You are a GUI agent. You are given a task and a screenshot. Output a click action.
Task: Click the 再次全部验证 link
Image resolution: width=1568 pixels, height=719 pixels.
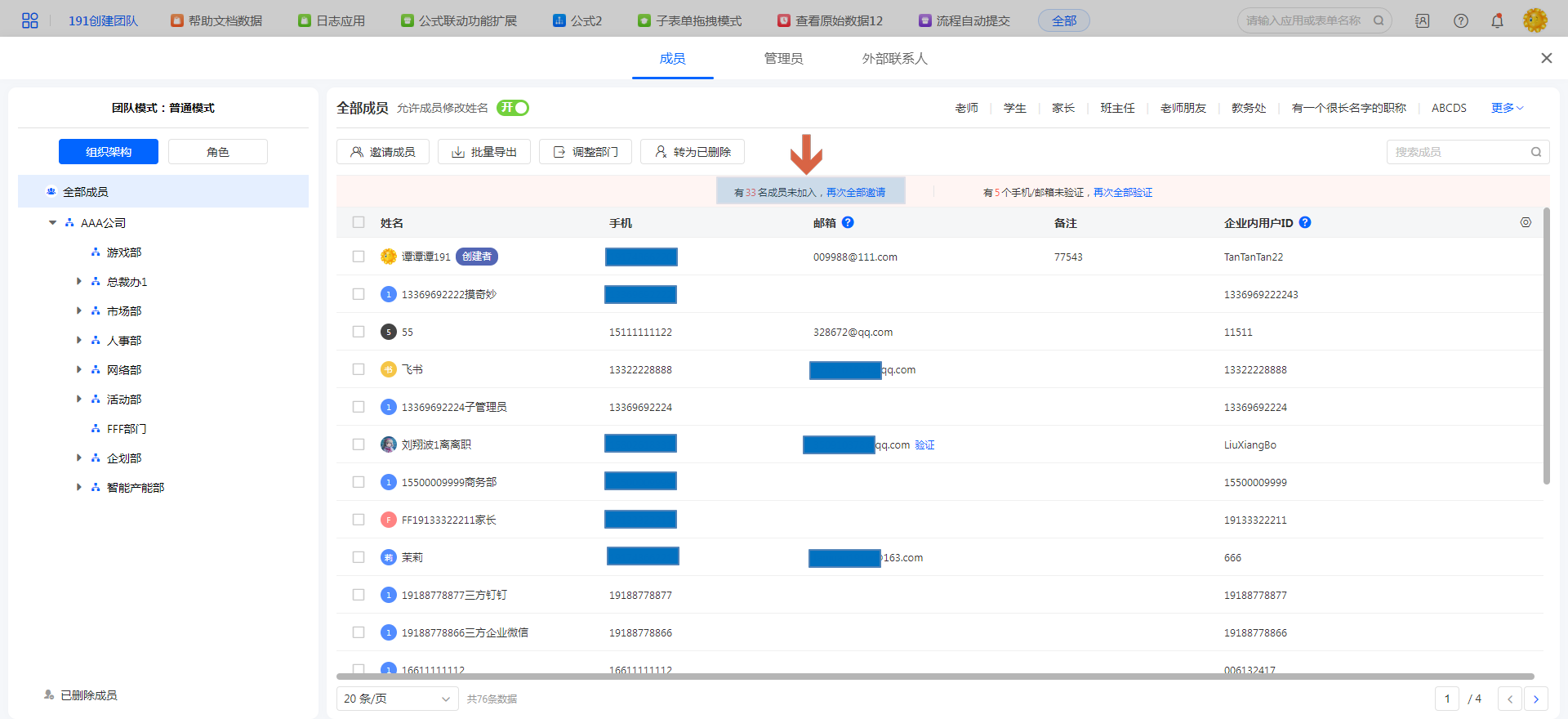(x=1122, y=193)
